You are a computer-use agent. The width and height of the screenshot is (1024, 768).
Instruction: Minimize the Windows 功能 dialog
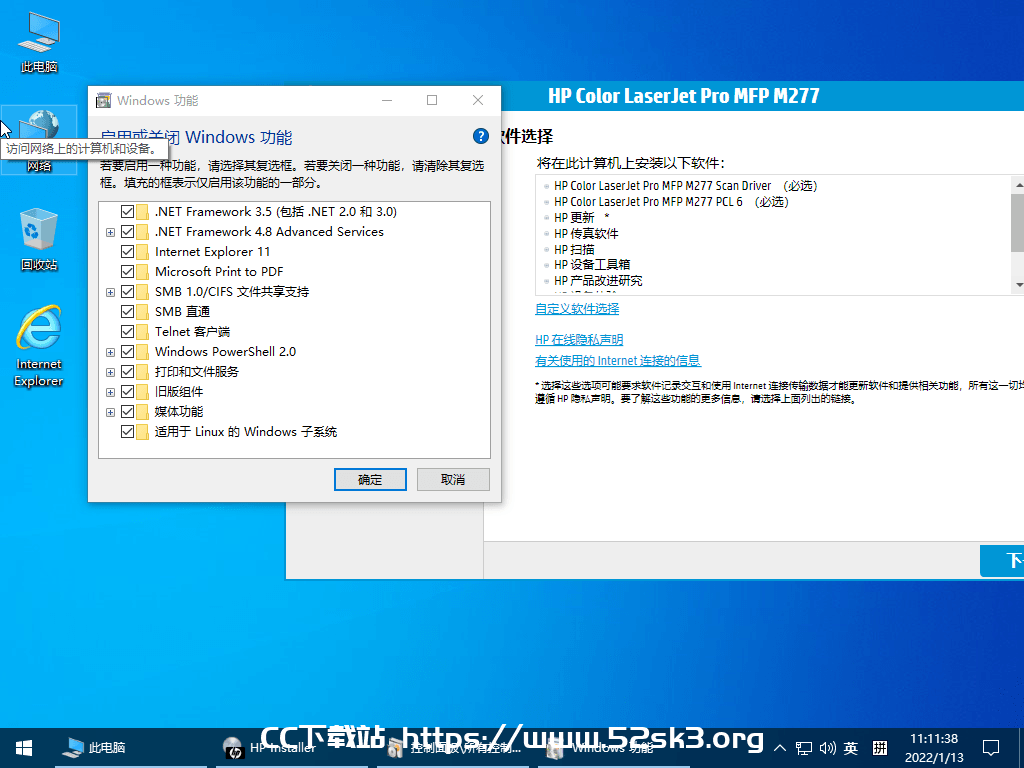coord(387,100)
